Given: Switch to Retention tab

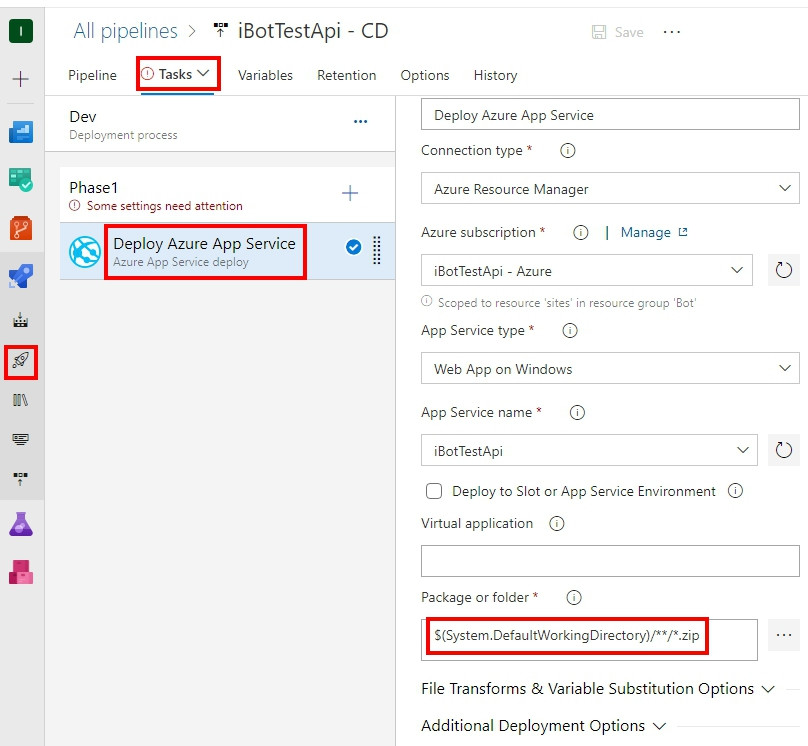Looking at the screenshot, I should 346,75.
